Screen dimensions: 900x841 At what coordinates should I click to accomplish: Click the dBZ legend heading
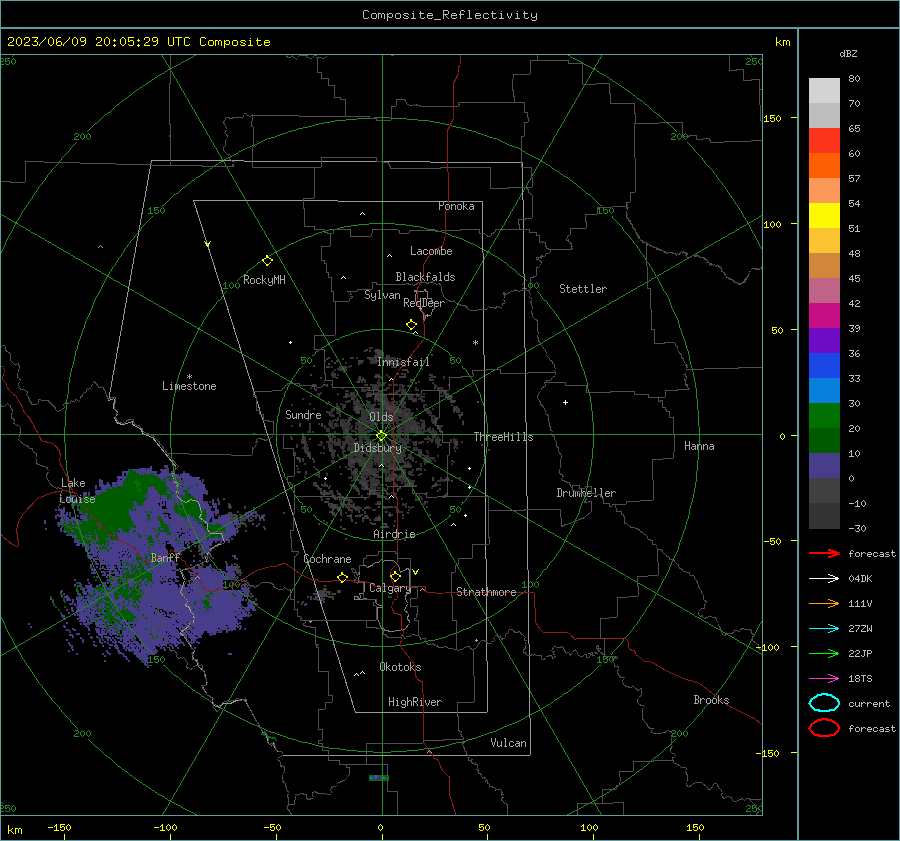click(848, 53)
